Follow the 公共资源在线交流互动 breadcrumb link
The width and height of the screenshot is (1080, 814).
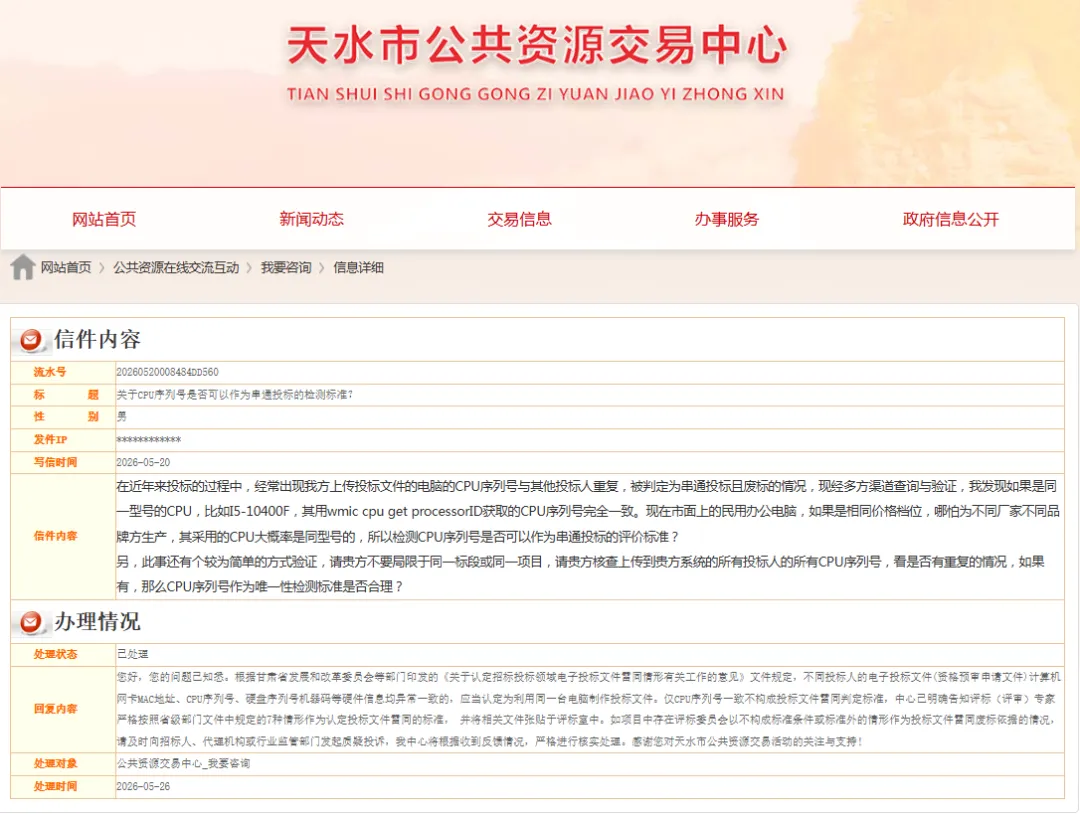(176, 267)
